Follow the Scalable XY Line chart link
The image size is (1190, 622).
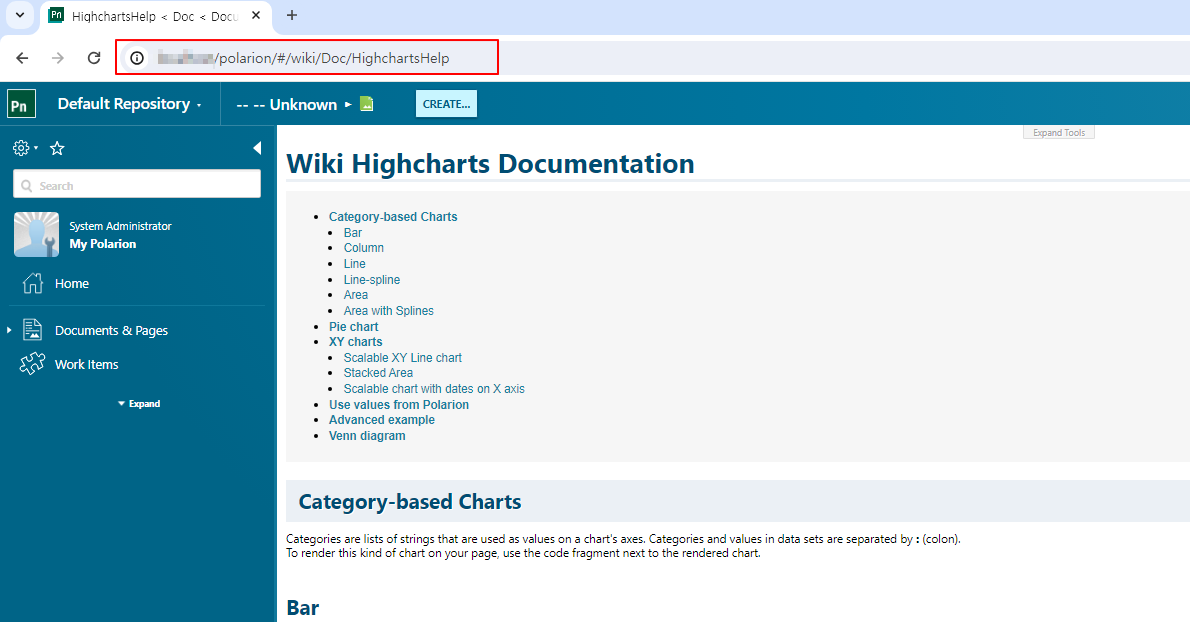click(x=402, y=357)
